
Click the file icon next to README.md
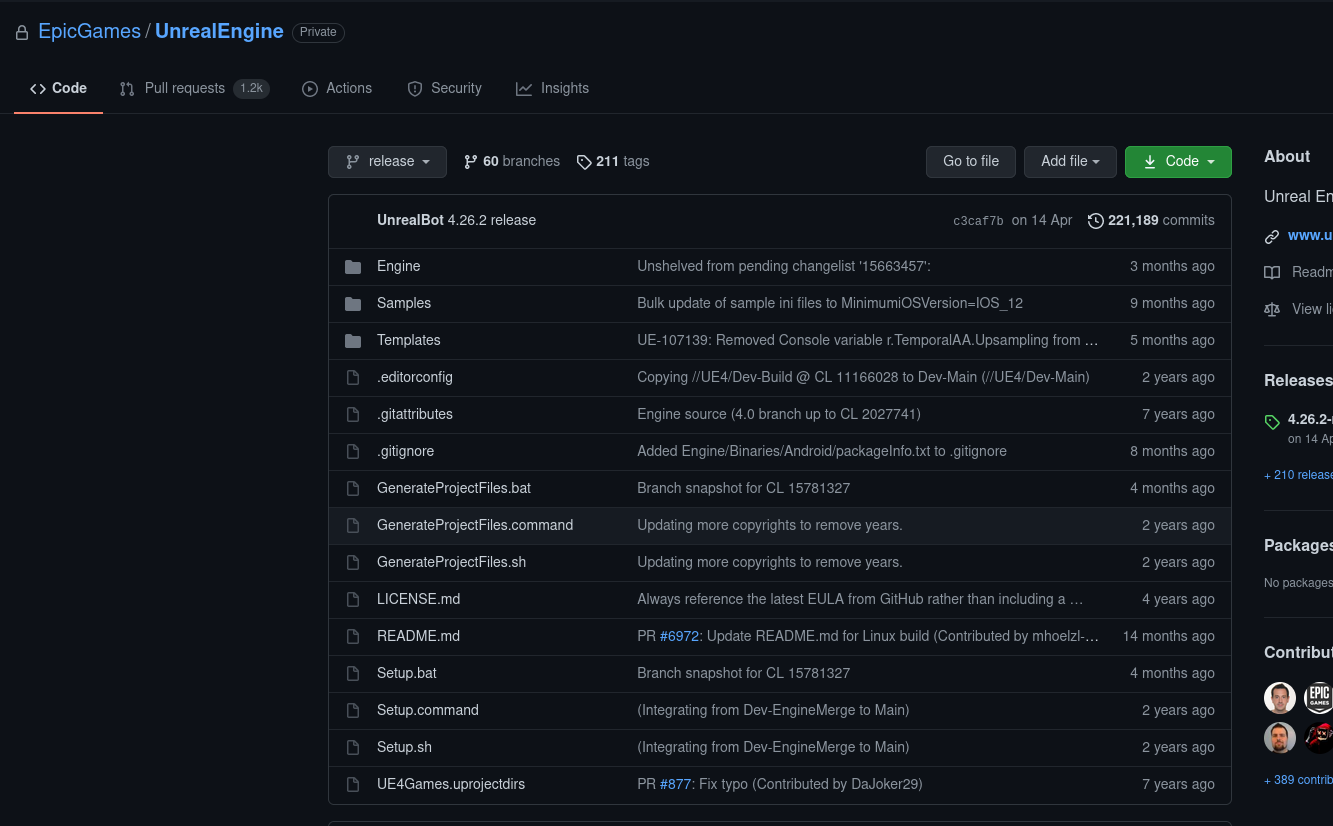pyautogui.click(x=353, y=636)
